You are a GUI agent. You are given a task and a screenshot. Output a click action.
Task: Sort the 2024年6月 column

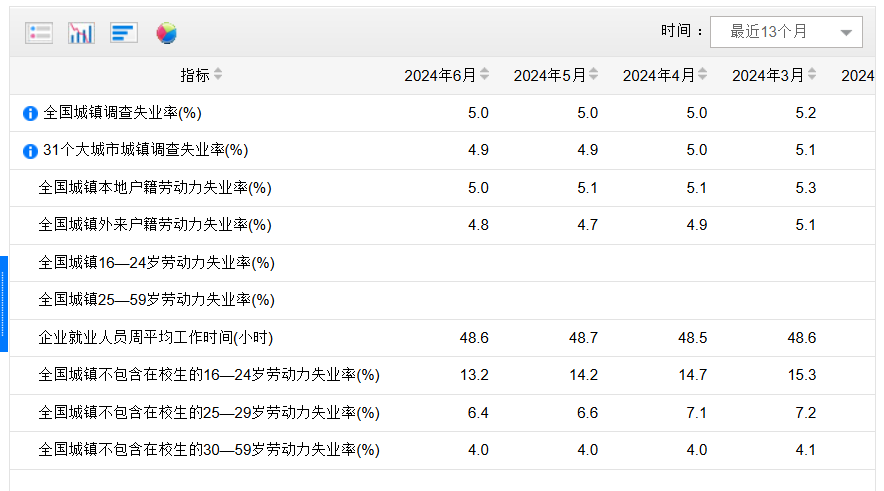(x=485, y=75)
